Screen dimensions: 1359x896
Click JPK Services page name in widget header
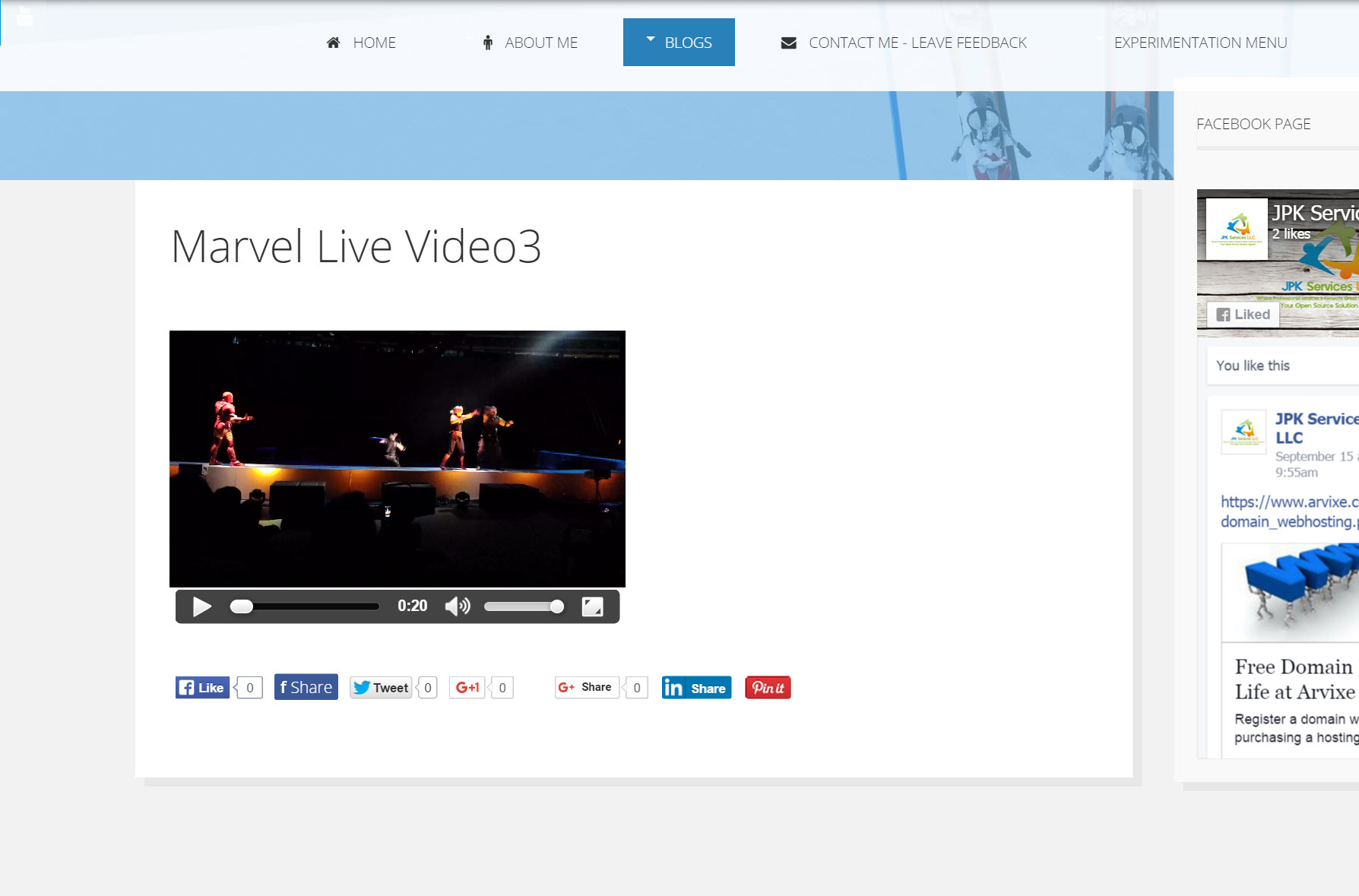pyautogui.click(x=1316, y=213)
